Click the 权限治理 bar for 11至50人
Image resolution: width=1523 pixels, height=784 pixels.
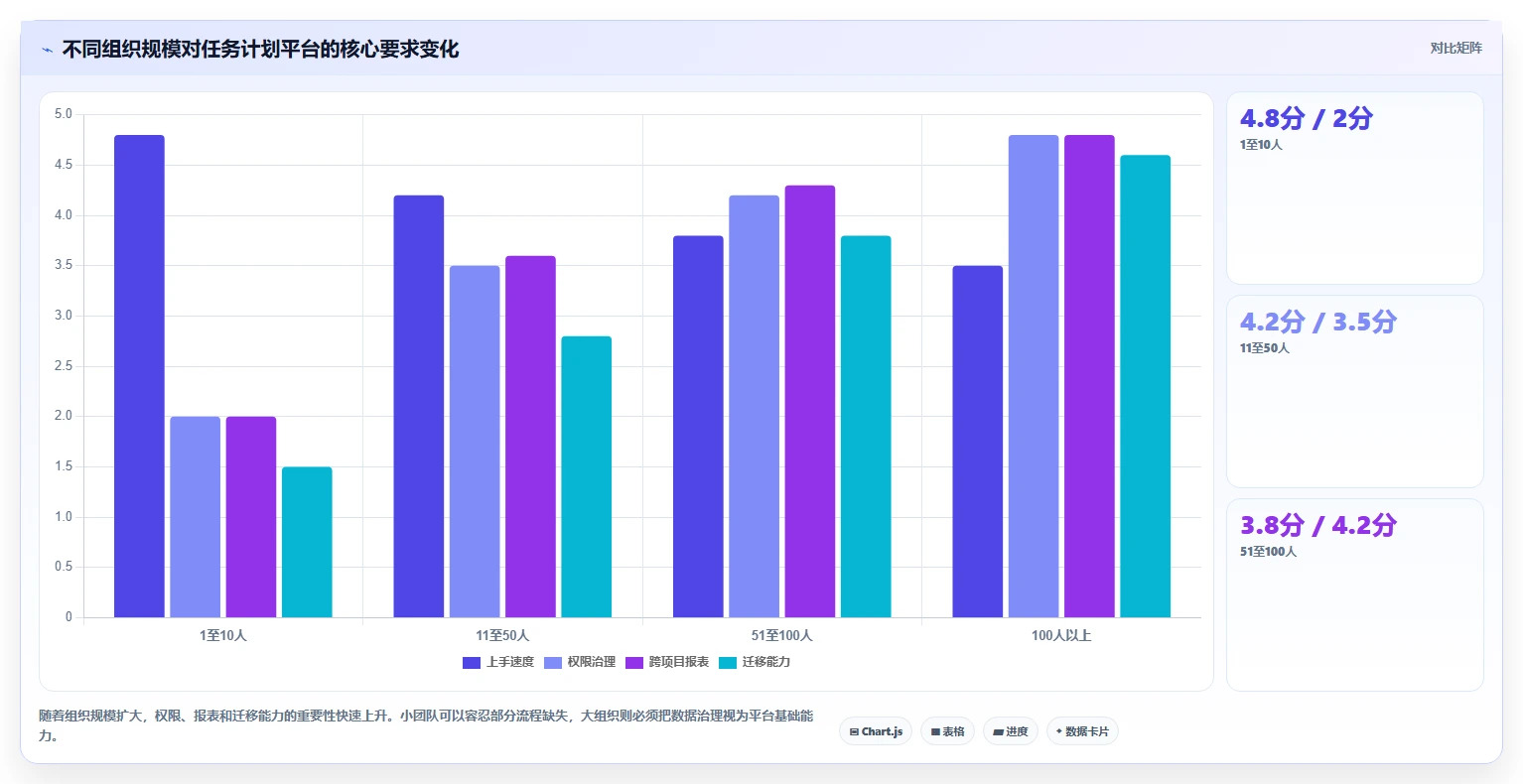(475, 442)
